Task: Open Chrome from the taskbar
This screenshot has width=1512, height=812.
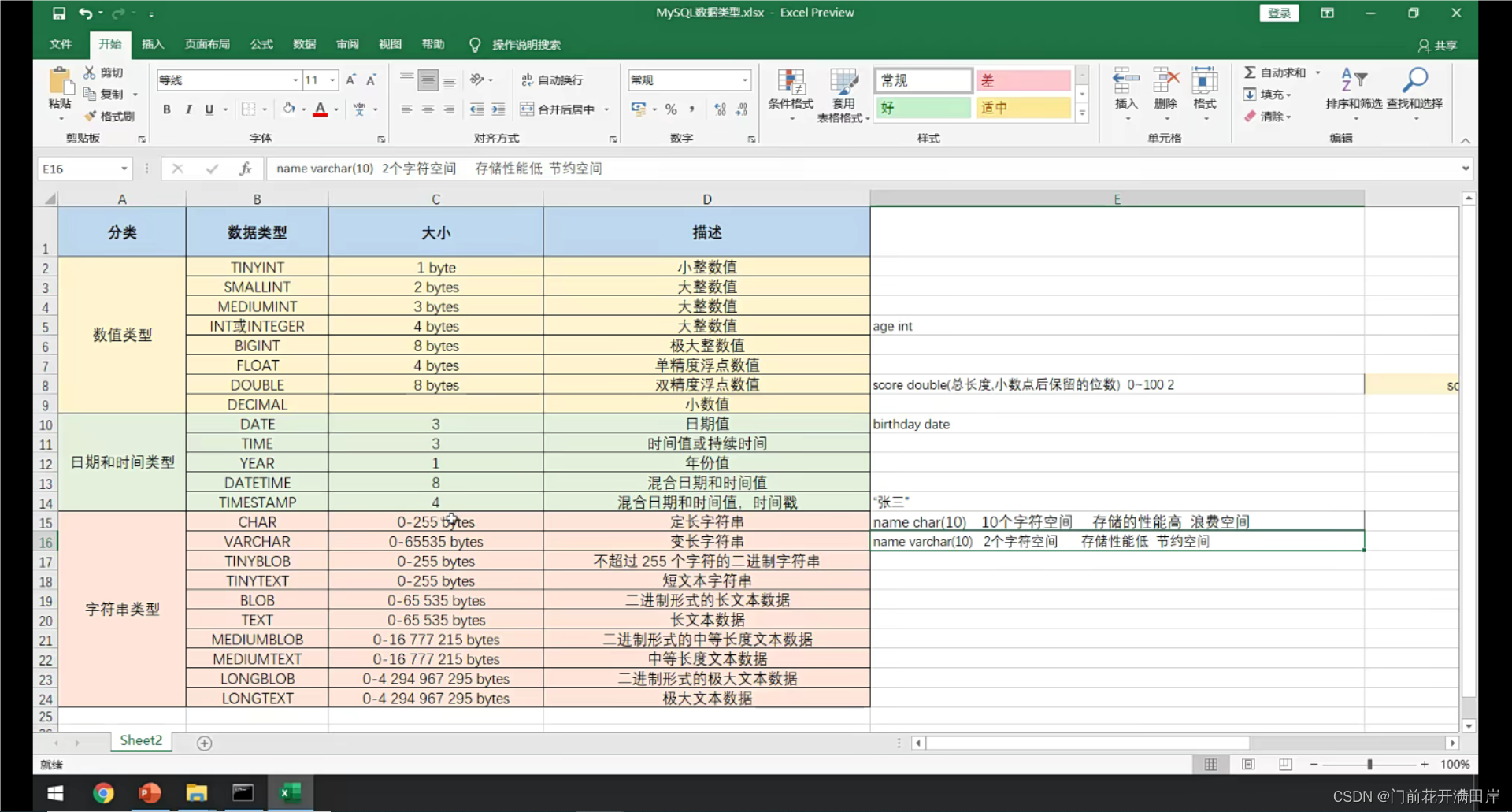Action: click(103, 792)
